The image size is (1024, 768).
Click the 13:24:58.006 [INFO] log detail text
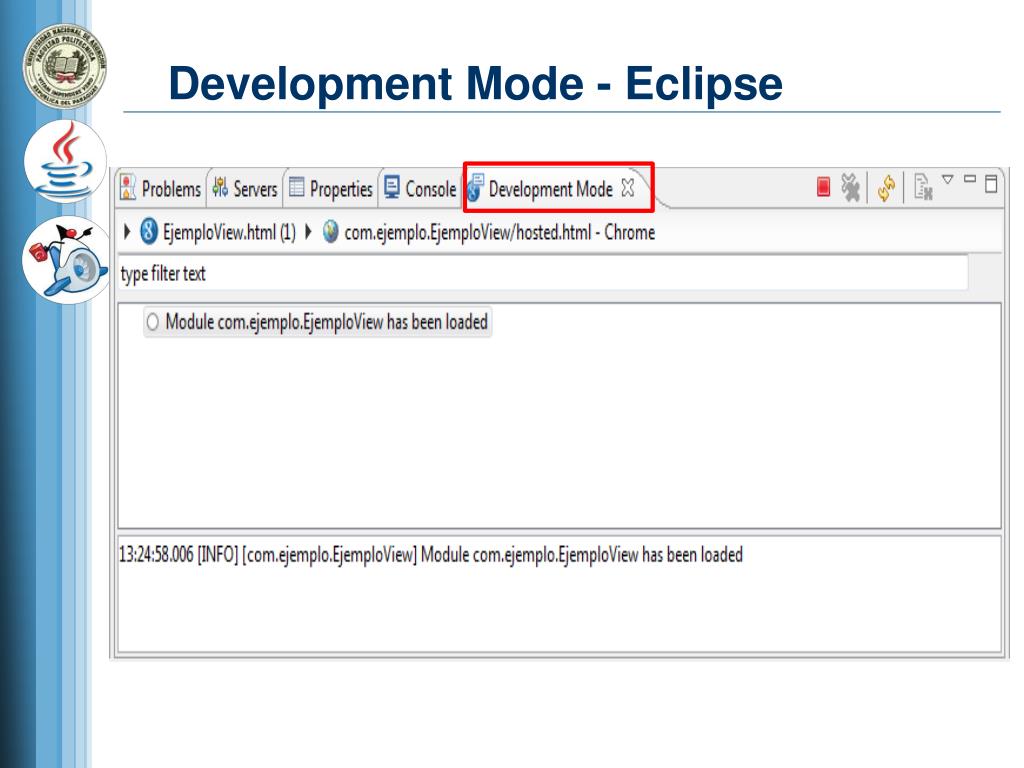pos(430,555)
